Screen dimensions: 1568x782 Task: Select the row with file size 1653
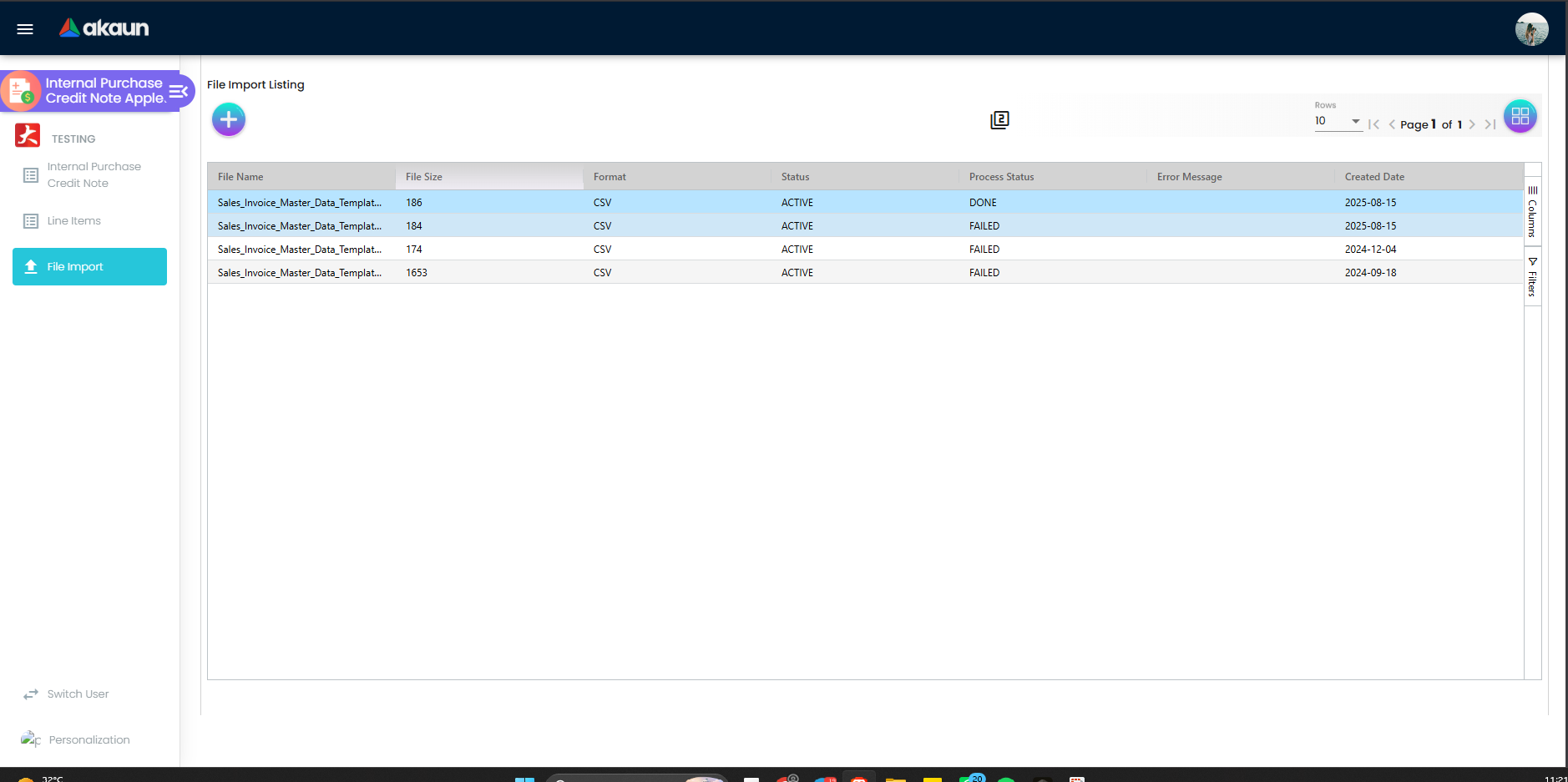tap(865, 272)
